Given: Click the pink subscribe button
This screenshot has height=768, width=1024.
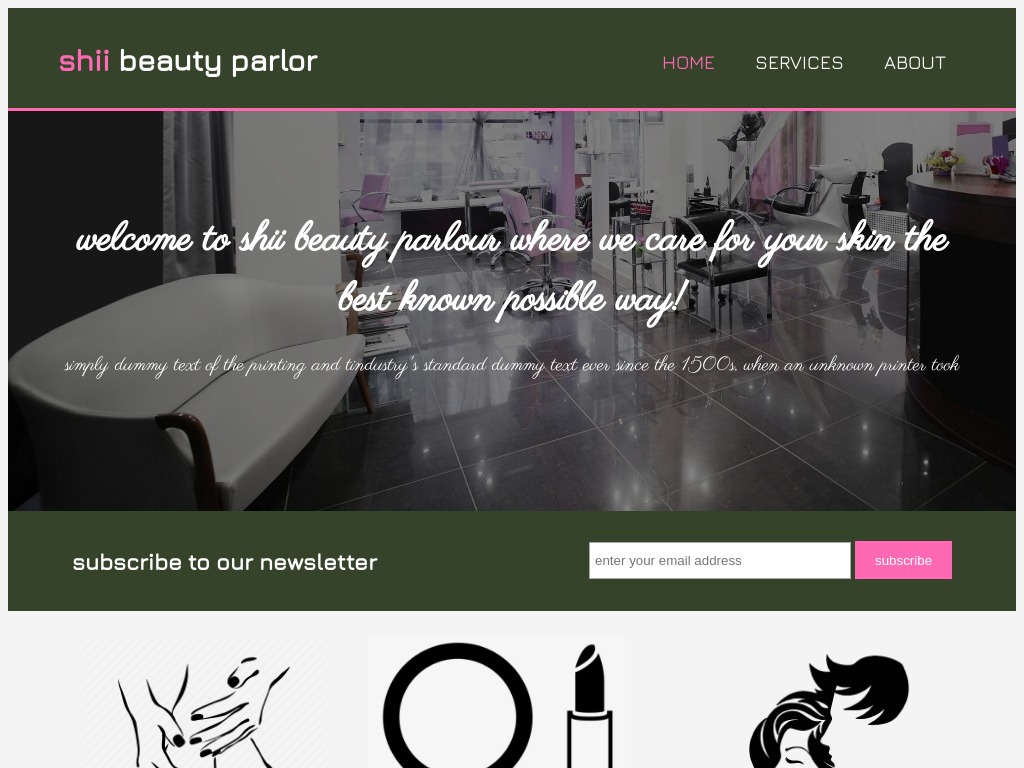Looking at the screenshot, I should point(903,560).
